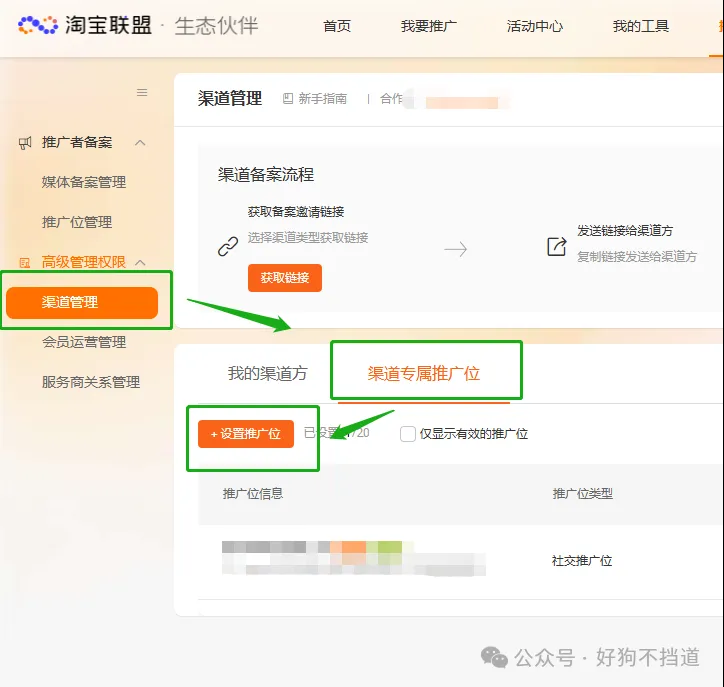724x687 pixels.
Task: Select 渠道管理 in the sidebar
Action: (82, 302)
